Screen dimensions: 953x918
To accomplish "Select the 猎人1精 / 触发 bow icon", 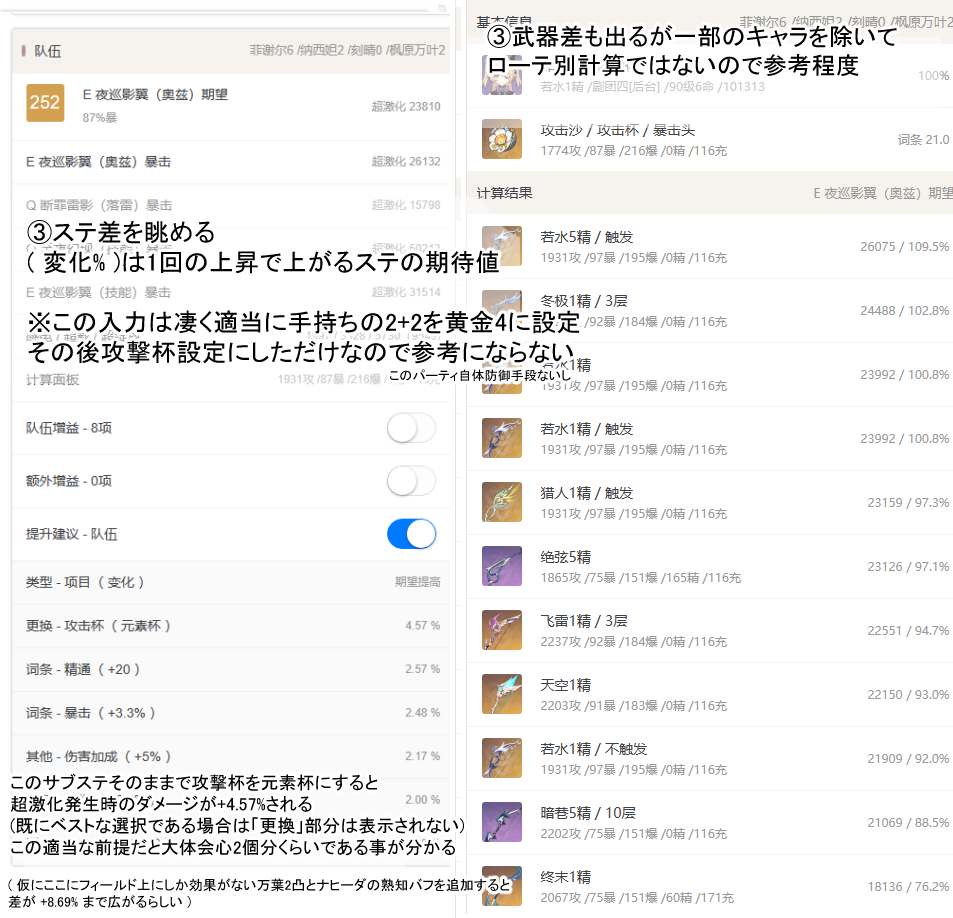I will click(x=501, y=502).
